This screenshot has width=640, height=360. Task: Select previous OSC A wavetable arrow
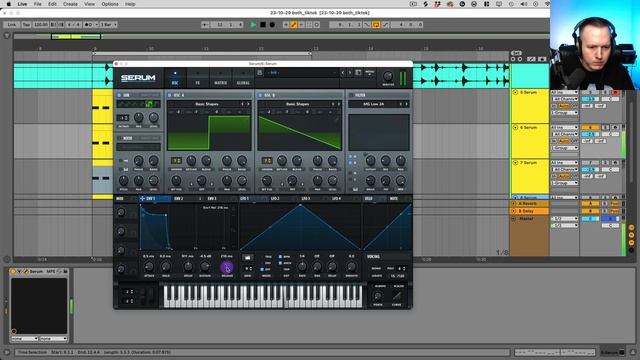coord(242,104)
